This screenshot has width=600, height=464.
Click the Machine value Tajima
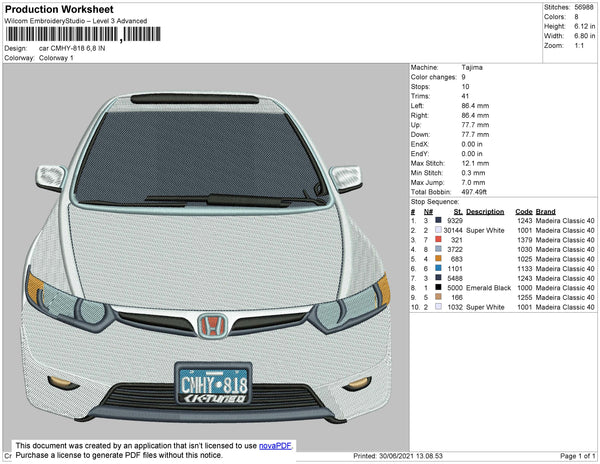[x=472, y=67]
